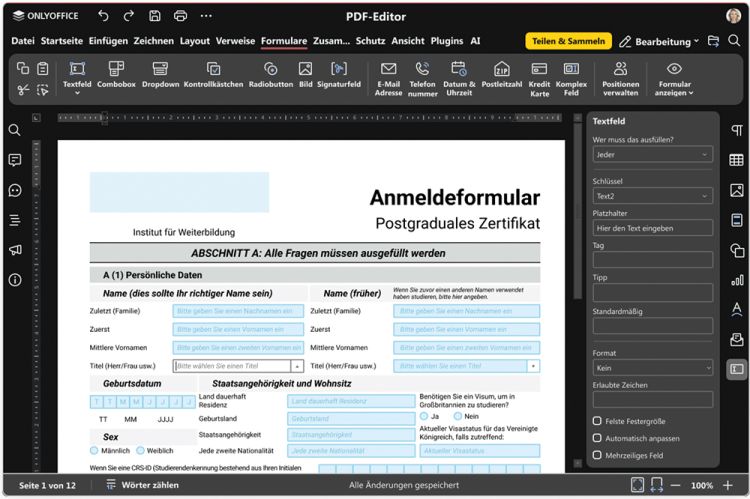750x499 pixels.
Task: Open the left sidebar search icon
Action: [x=15, y=130]
